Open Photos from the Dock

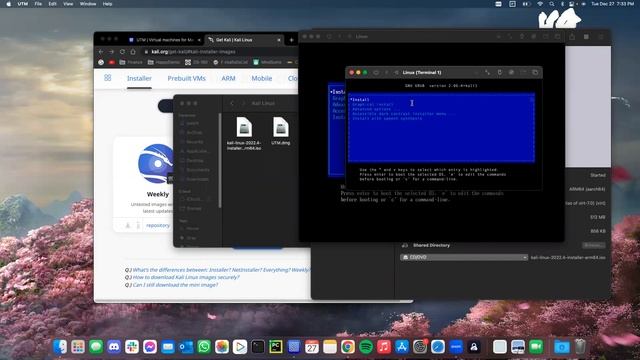pyautogui.click(x=222, y=347)
